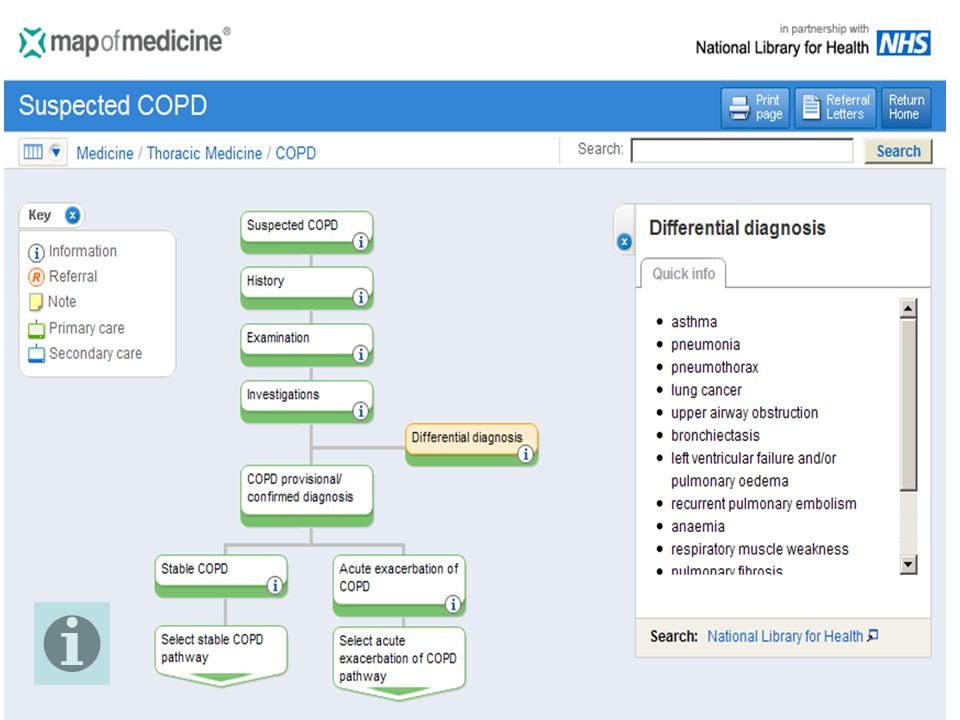Image resolution: width=960 pixels, height=720 pixels.
Task: Click the info icon on Stable COPD node
Action: [x=275, y=585]
